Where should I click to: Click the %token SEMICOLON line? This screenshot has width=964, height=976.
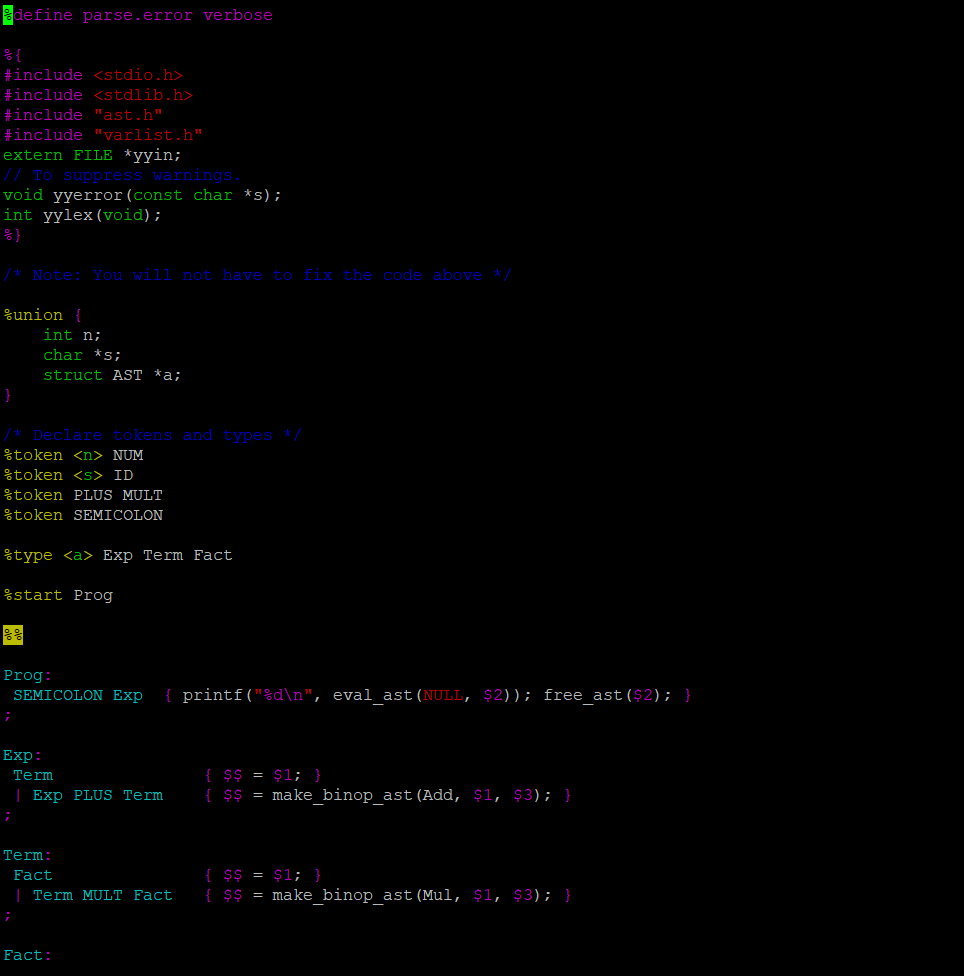(83, 515)
